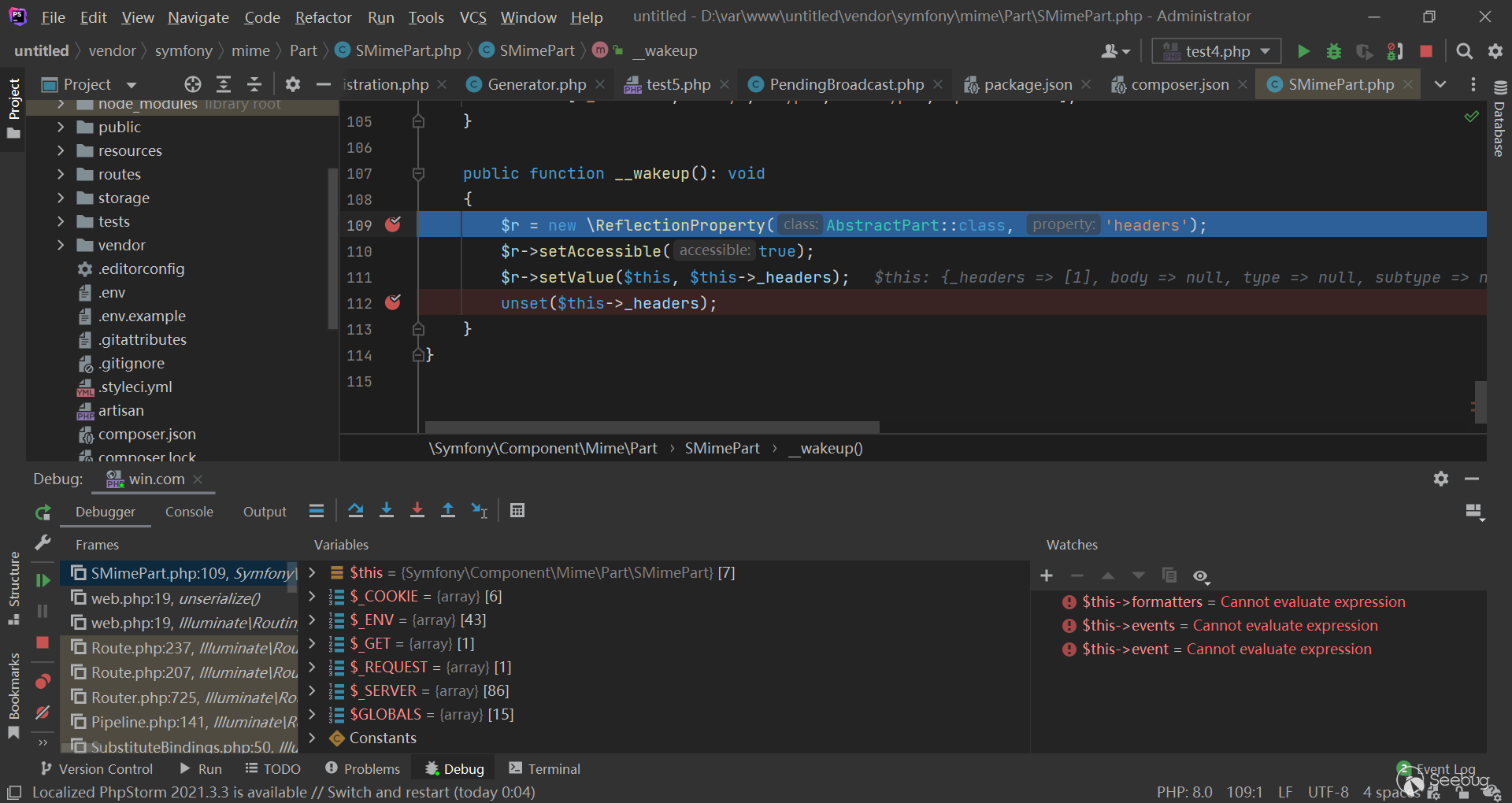This screenshot has width=1512, height=803.
Task: Open the Terminal tool window button
Action: (x=544, y=768)
